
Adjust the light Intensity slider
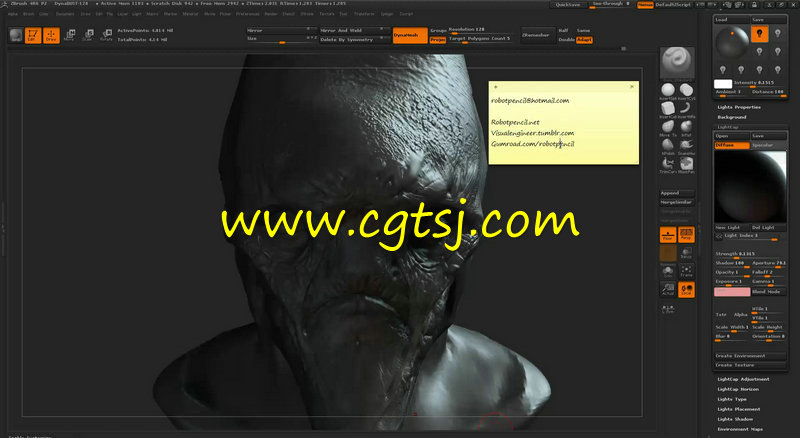pos(759,83)
